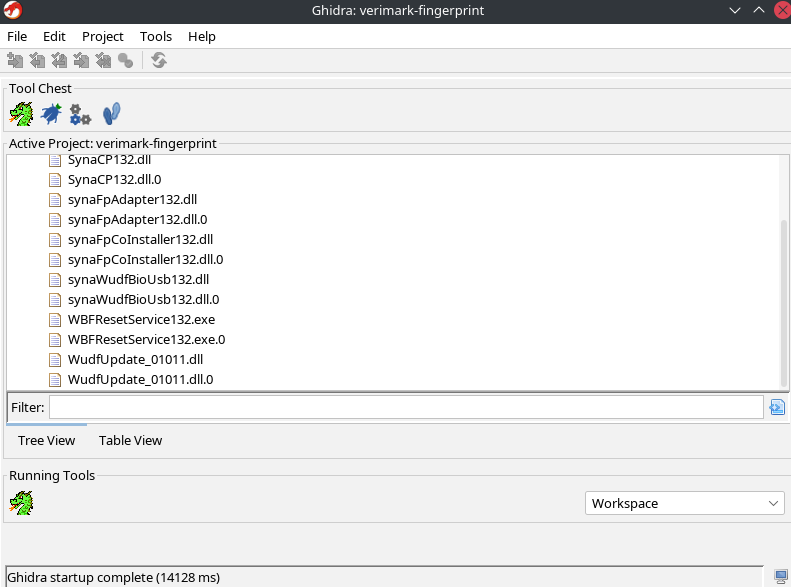Open the File menu
The image size is (791, 587).
click(17, 36)
